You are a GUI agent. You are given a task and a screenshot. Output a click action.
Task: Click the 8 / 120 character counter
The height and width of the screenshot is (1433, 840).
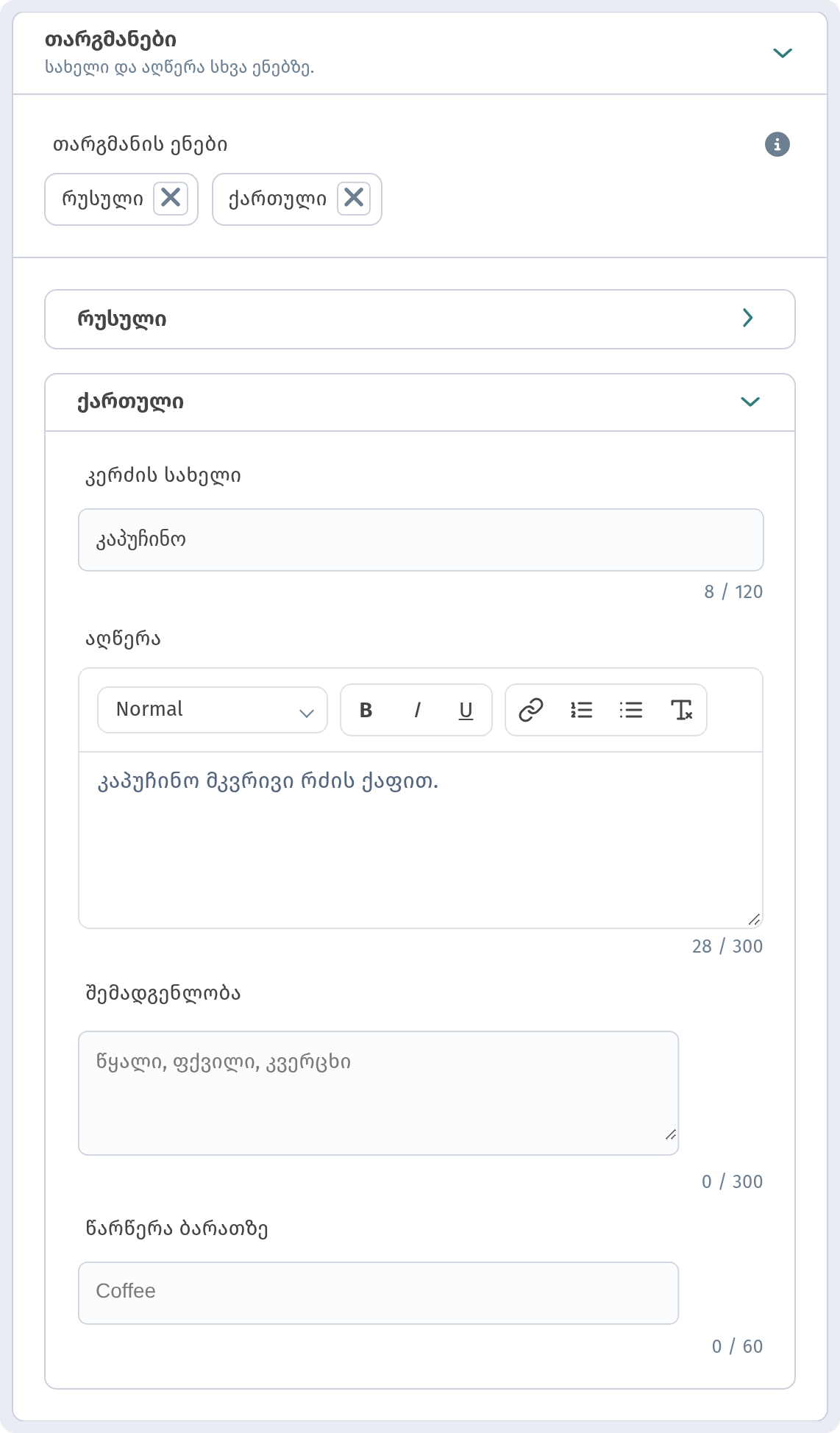[x=733, y=592]
